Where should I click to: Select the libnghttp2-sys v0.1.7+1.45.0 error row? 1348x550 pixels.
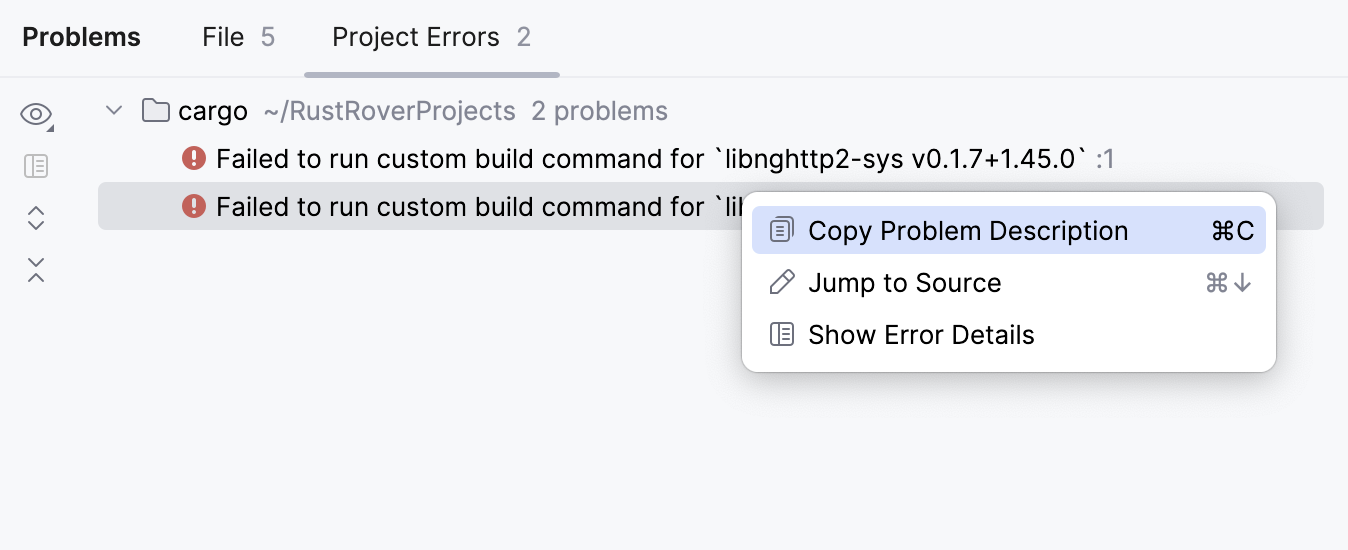click(650, 158)
